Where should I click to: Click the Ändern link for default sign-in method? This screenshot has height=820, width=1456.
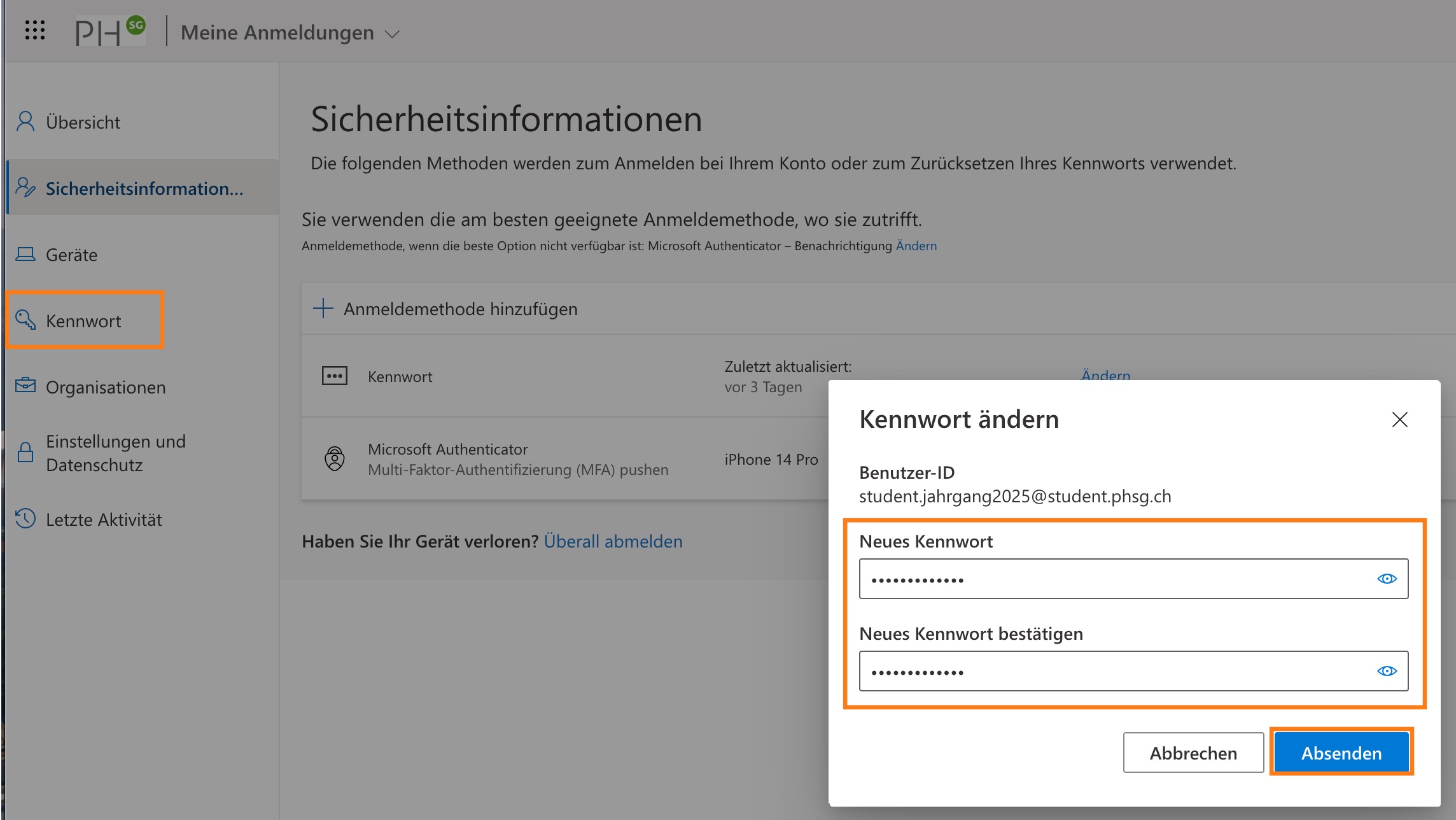click(x=916, y=246)
